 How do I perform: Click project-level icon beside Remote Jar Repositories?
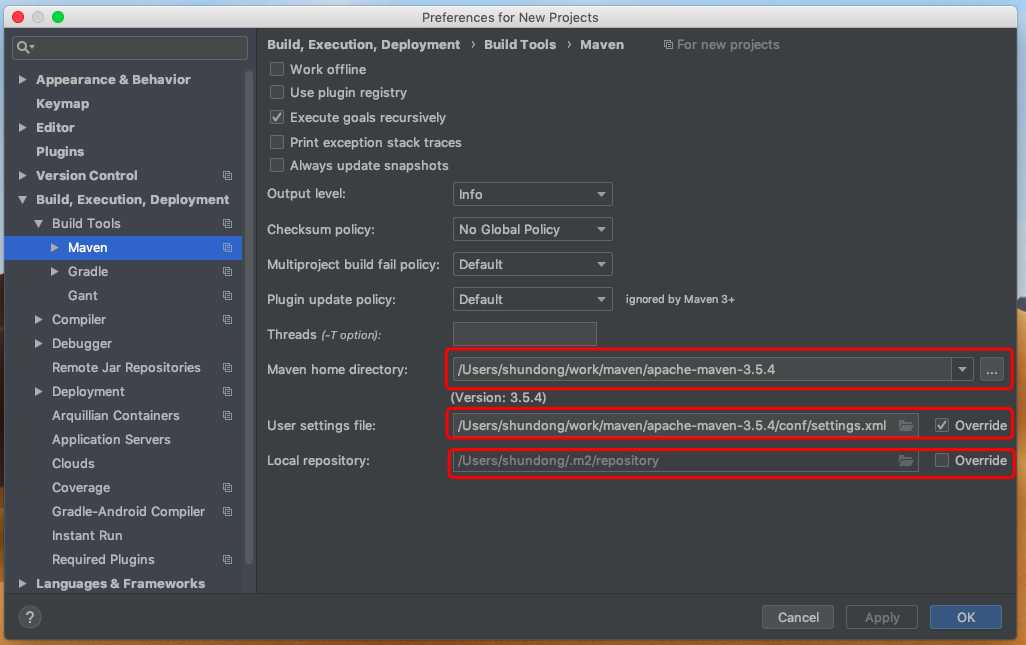227,368
